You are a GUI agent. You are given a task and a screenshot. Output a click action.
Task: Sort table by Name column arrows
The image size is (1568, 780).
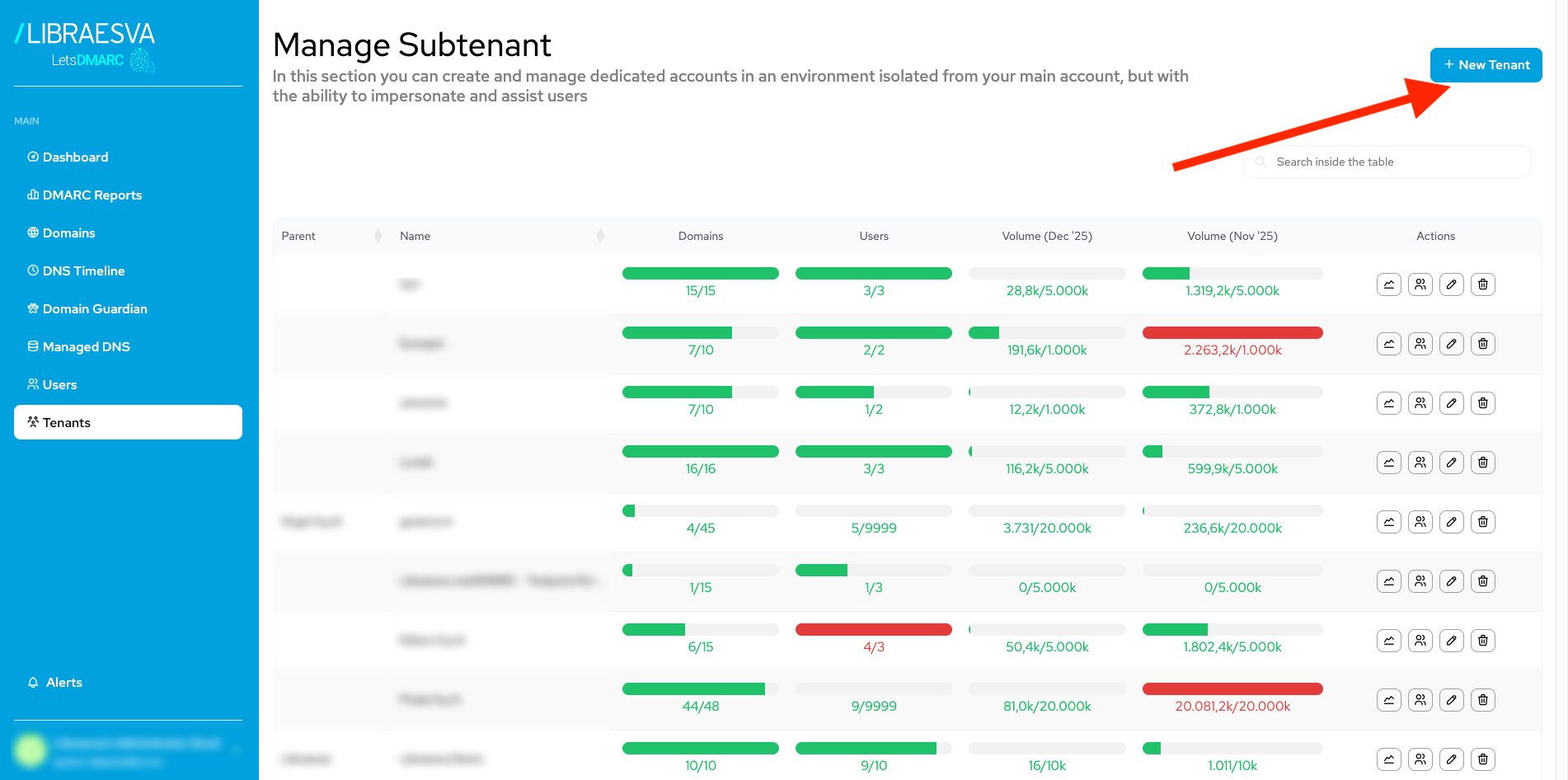pos(600,236)
